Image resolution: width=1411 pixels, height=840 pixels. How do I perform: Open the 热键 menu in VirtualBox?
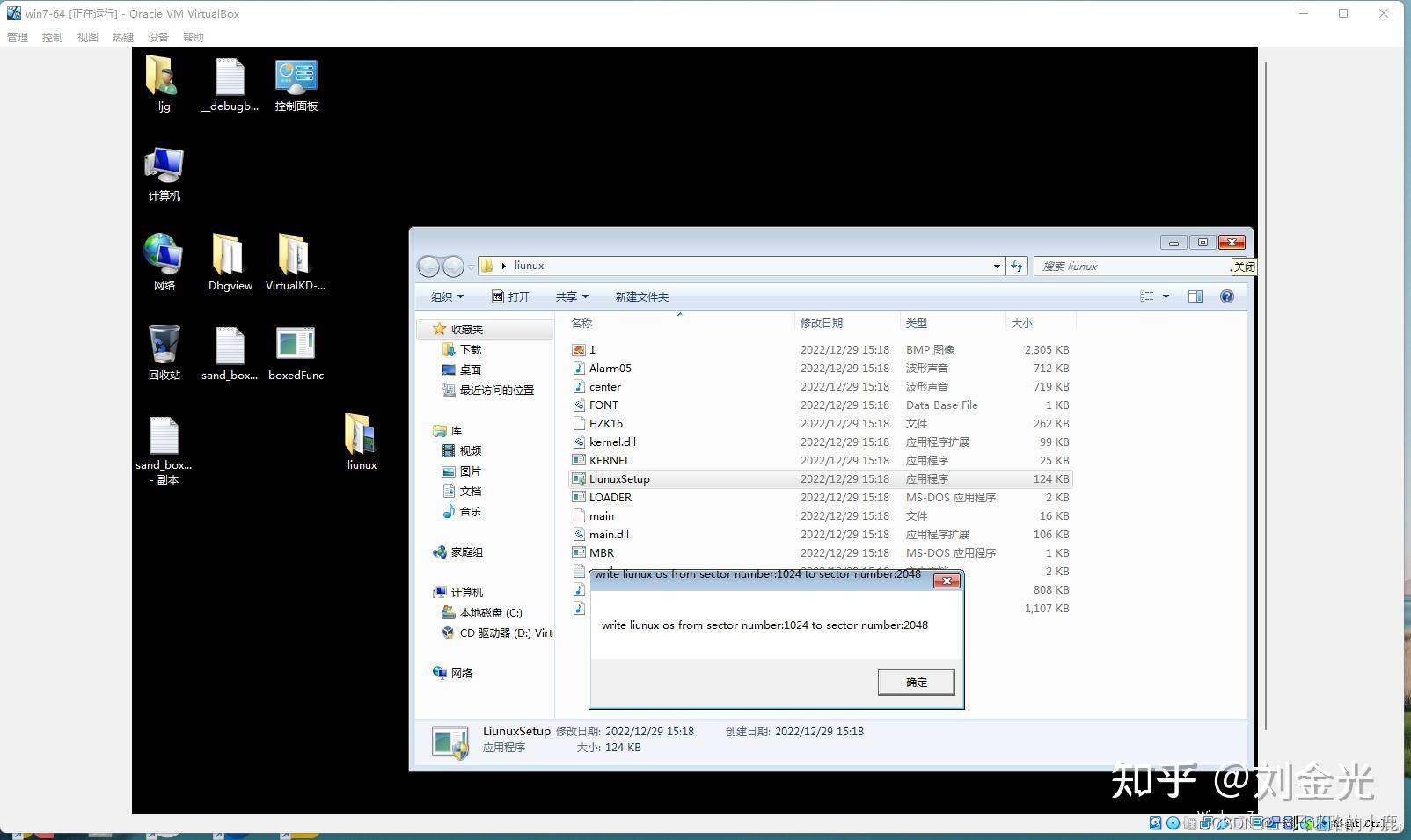click(x=123, y=37)
